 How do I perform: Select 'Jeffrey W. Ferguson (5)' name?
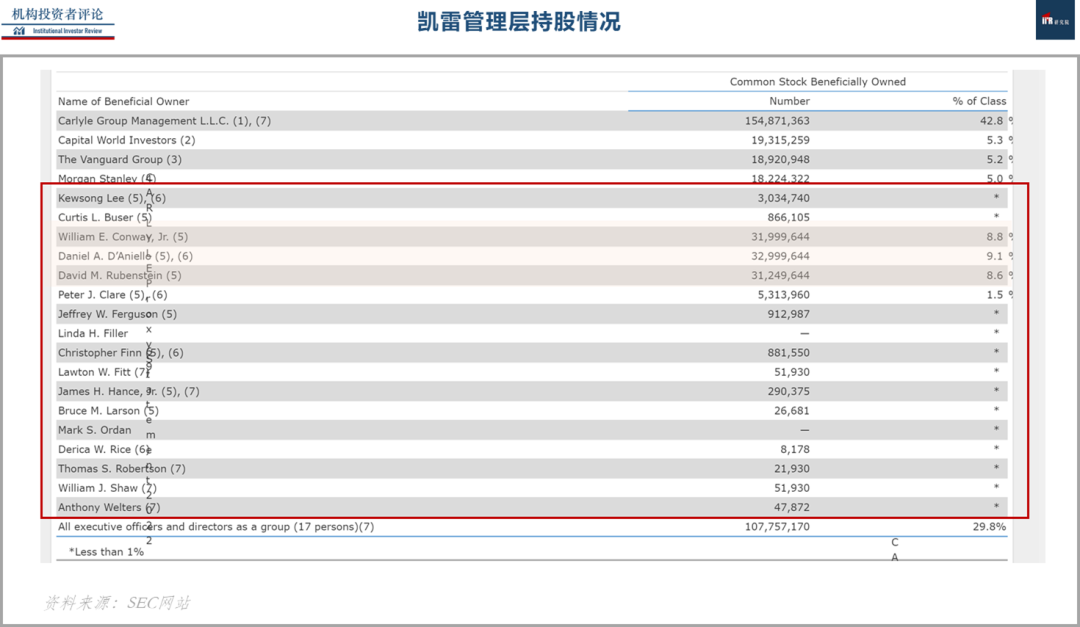(x=117, y=314)
